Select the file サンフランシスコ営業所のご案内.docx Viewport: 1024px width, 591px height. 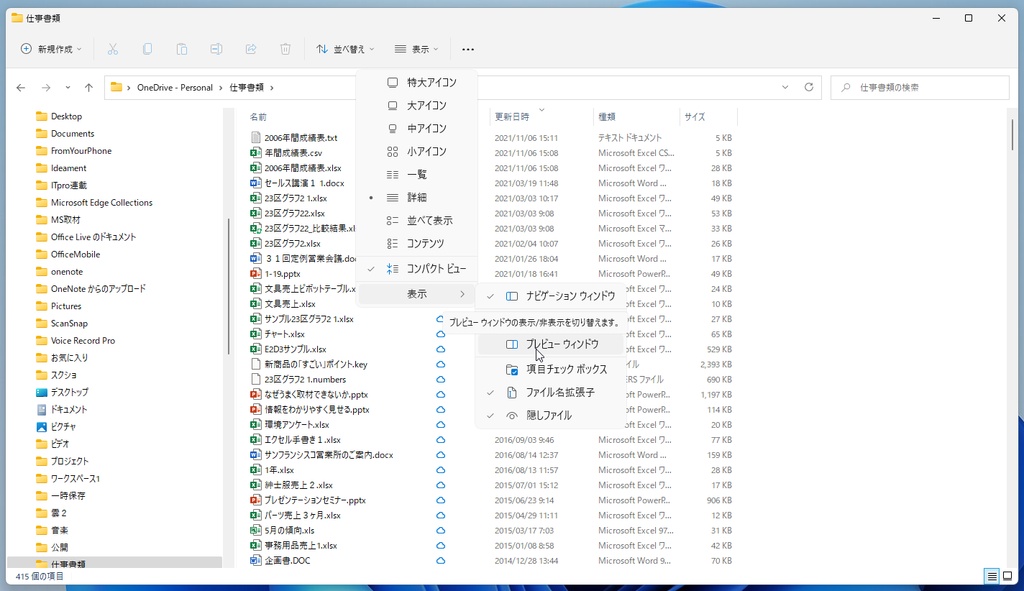(x=328, y=455)
